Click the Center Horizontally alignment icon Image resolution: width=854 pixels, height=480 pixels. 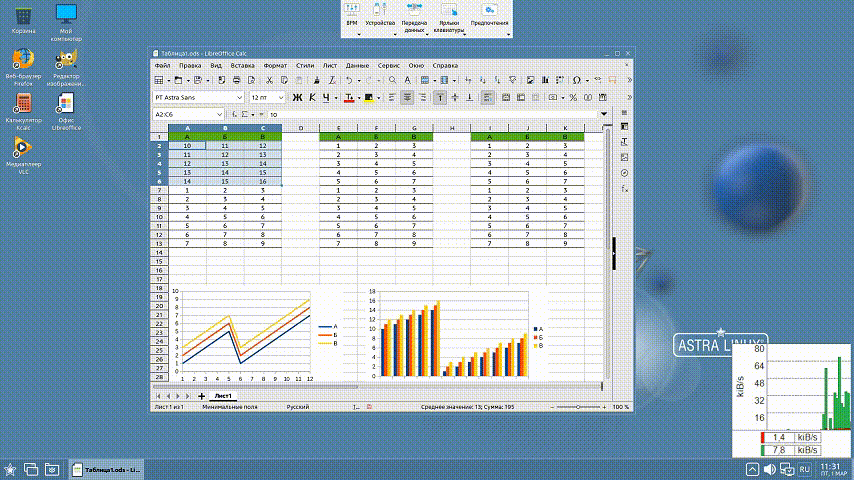(x=408, y=97)
